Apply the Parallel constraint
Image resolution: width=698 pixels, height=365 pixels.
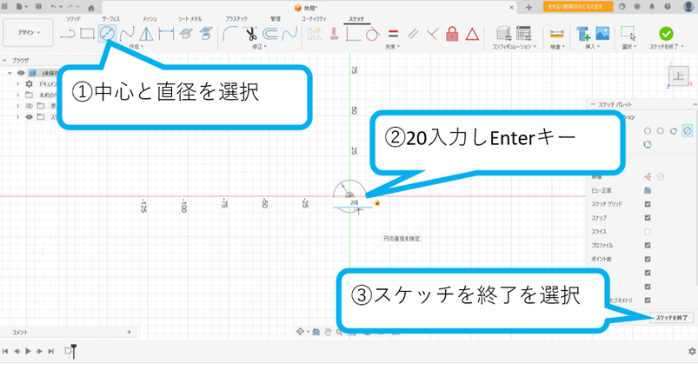pyautogui.click(x=413, y=34)
